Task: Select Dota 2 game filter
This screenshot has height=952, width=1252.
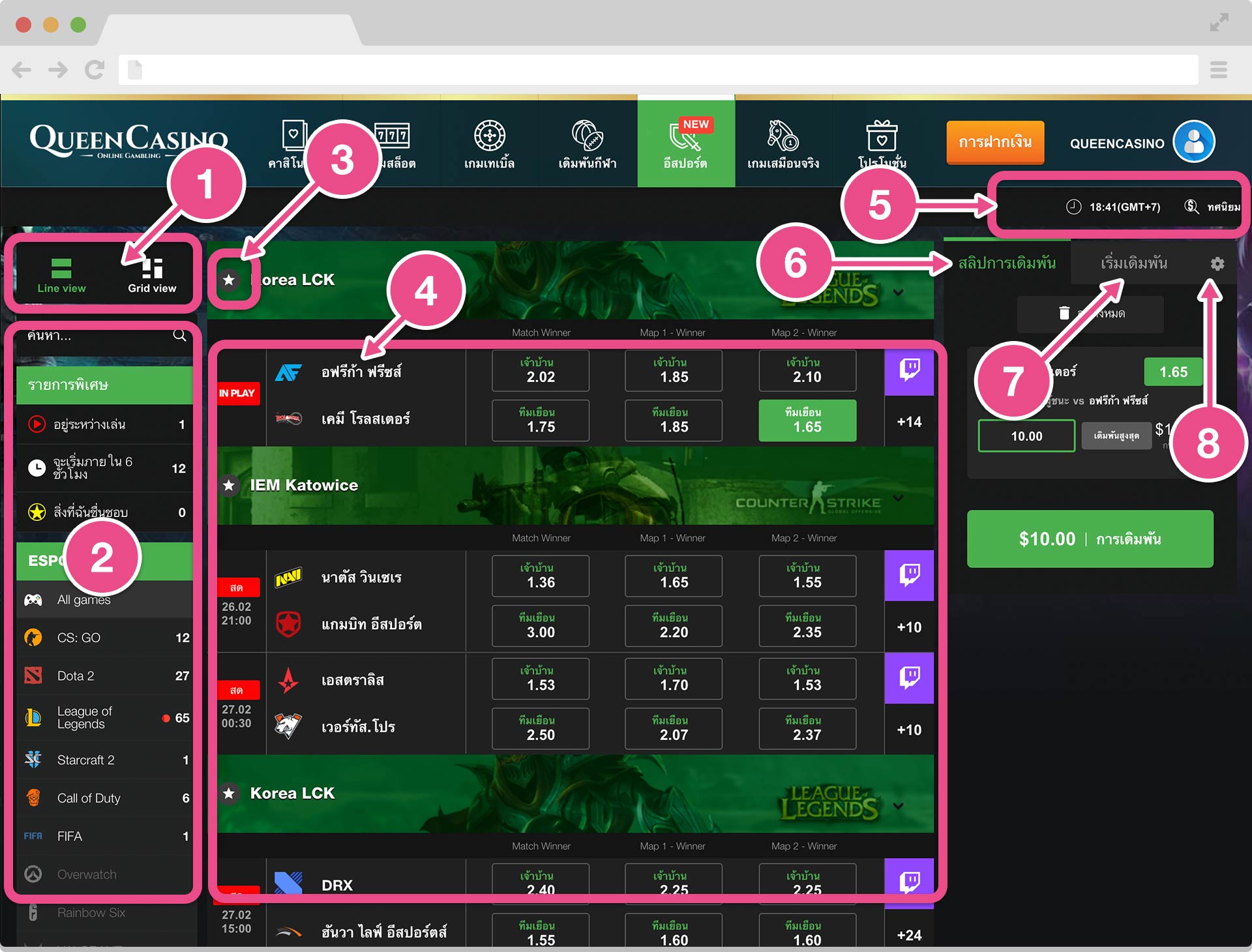Action: tap(104, 676)
